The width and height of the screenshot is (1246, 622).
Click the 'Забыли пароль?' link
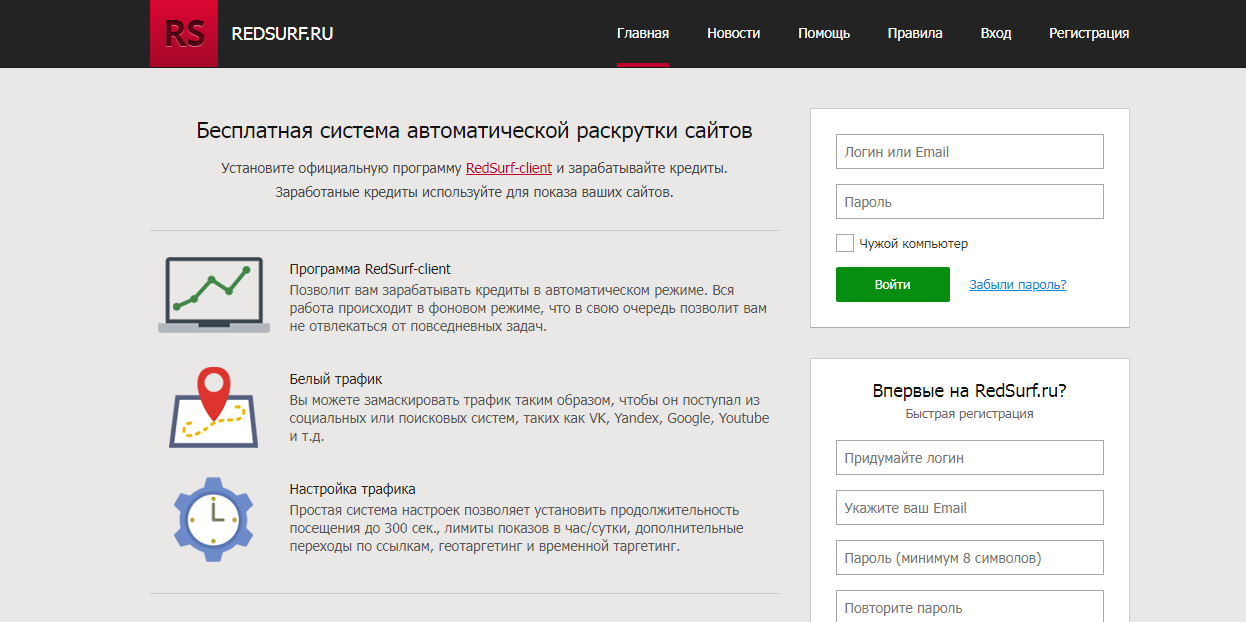(1017, 285)
